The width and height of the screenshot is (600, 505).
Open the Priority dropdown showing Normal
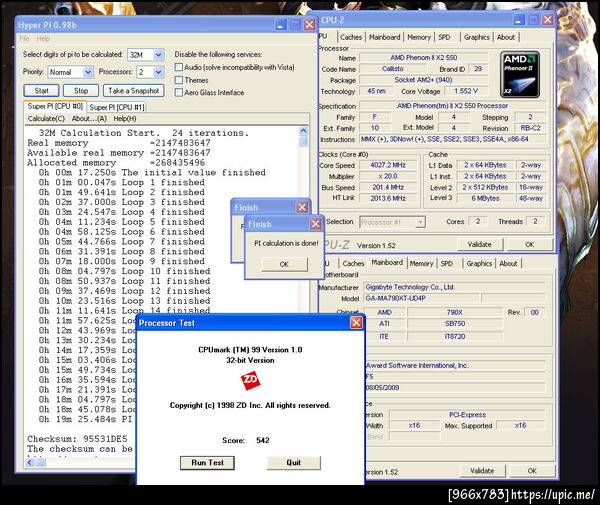click(x=88, y=72)
